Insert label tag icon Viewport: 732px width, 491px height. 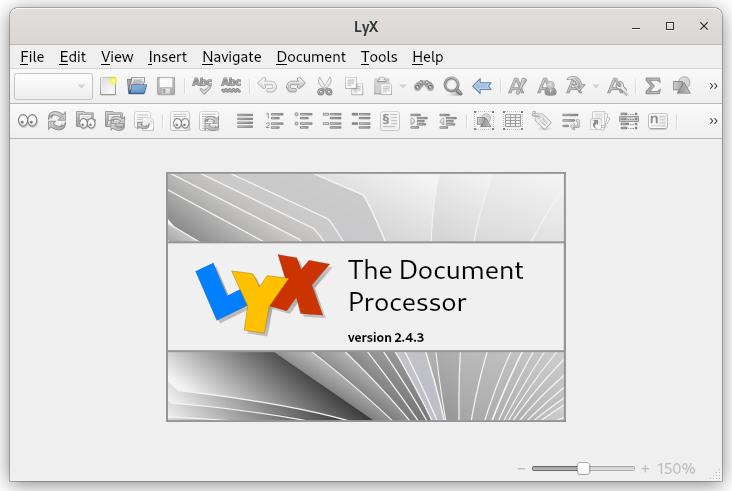pyautogui.click(x=542, y=121)
